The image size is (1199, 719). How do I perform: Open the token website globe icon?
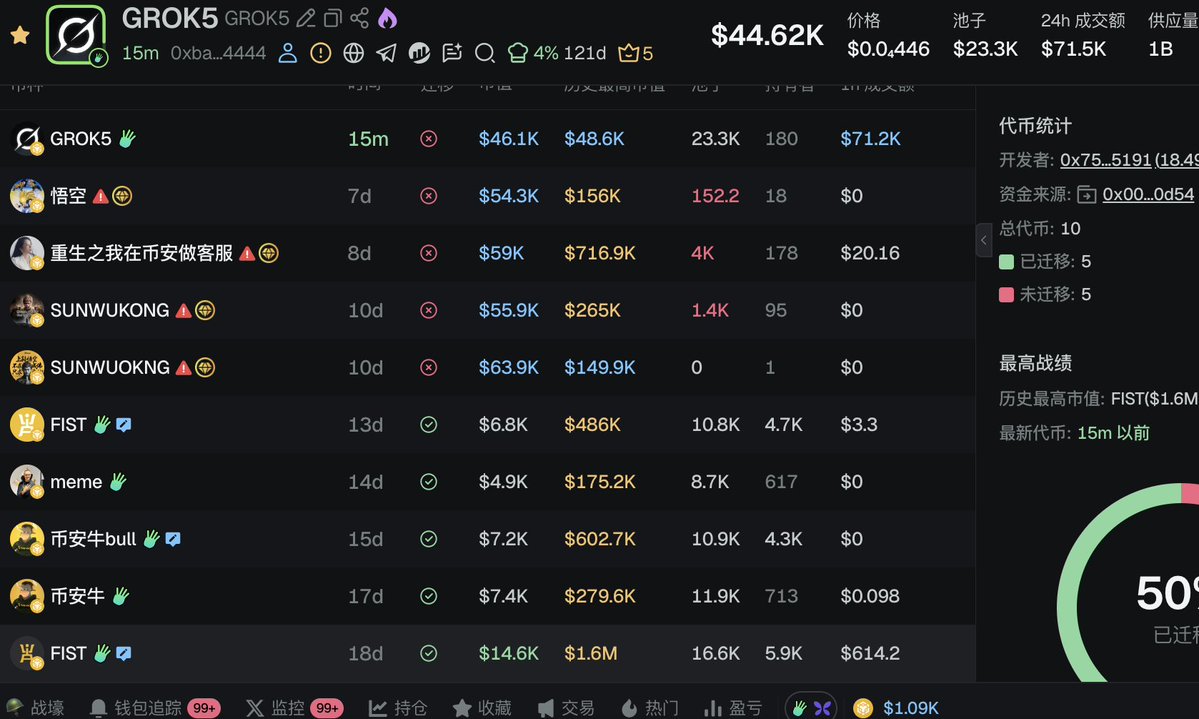click(353, 53)
